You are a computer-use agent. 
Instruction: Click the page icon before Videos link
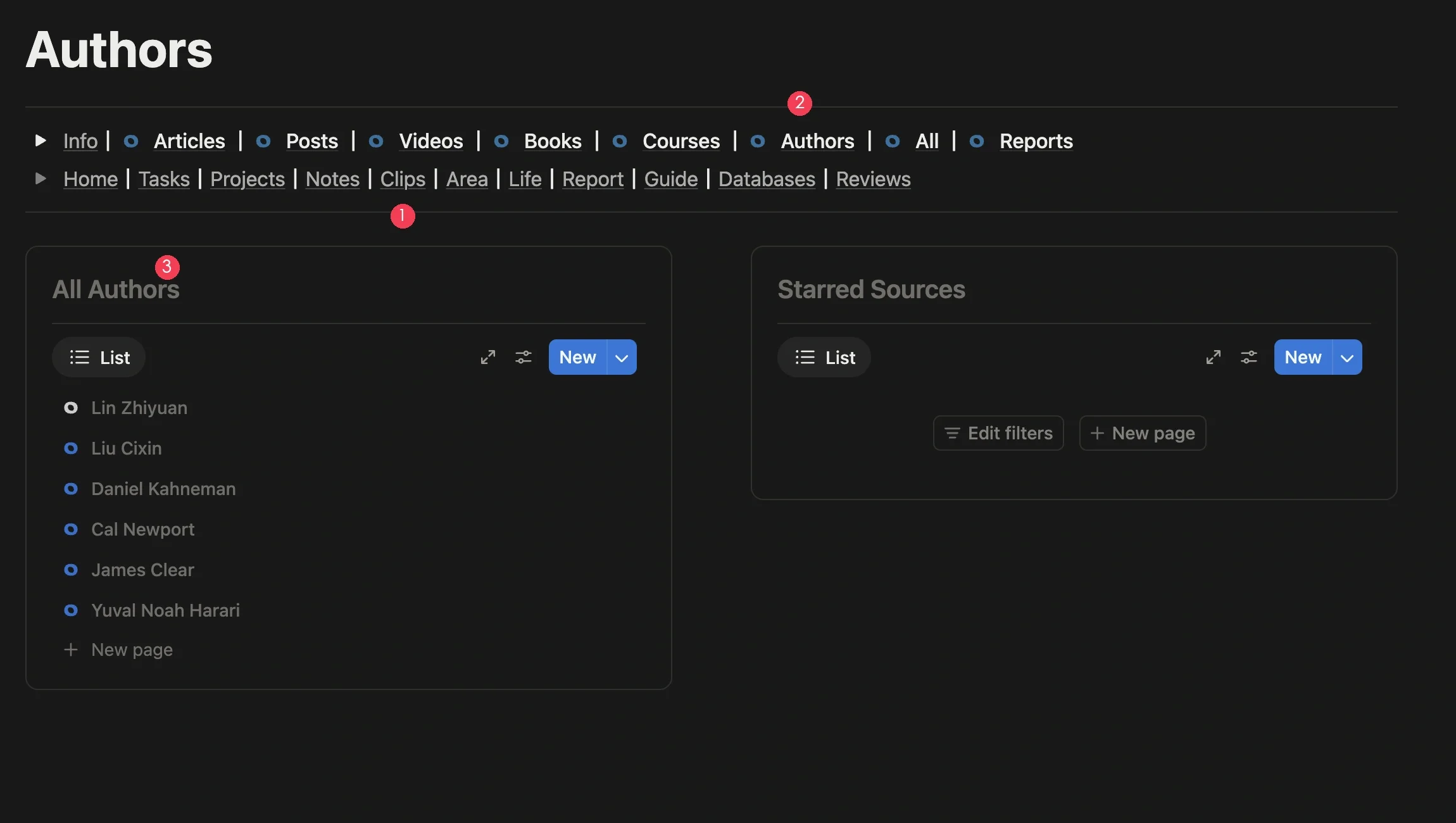click(376, 141)
